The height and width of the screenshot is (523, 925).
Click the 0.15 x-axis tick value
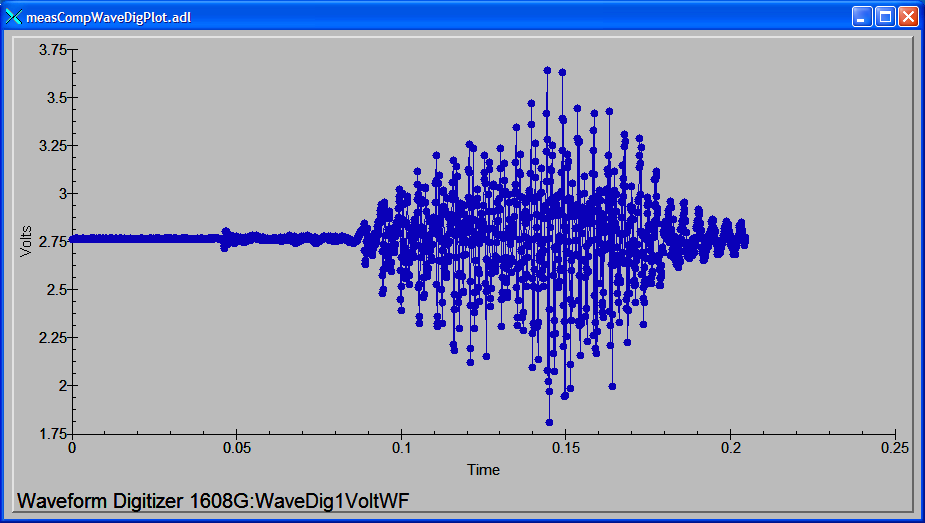[x=566, y=449]
